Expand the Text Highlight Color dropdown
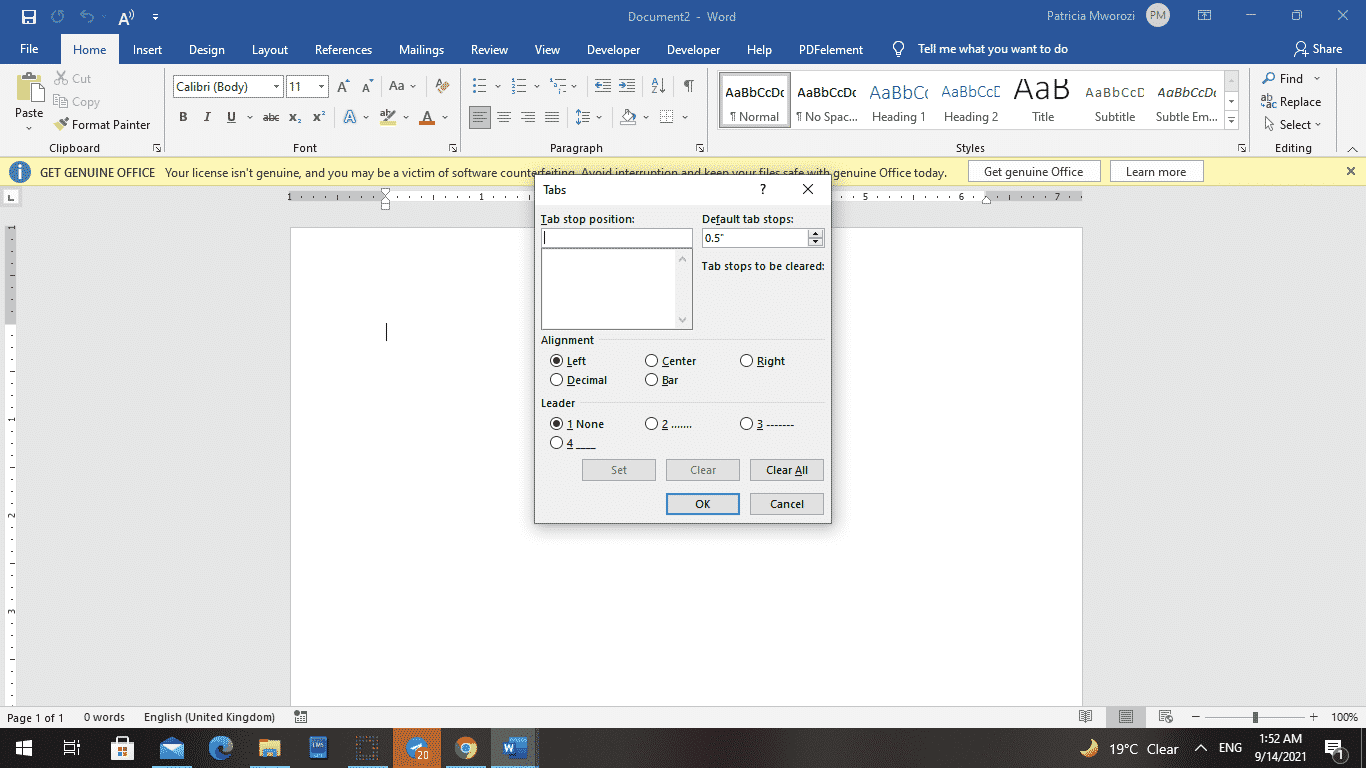Image resolution: width=1366 pixels, height=768 pixels. pos(406,117)
